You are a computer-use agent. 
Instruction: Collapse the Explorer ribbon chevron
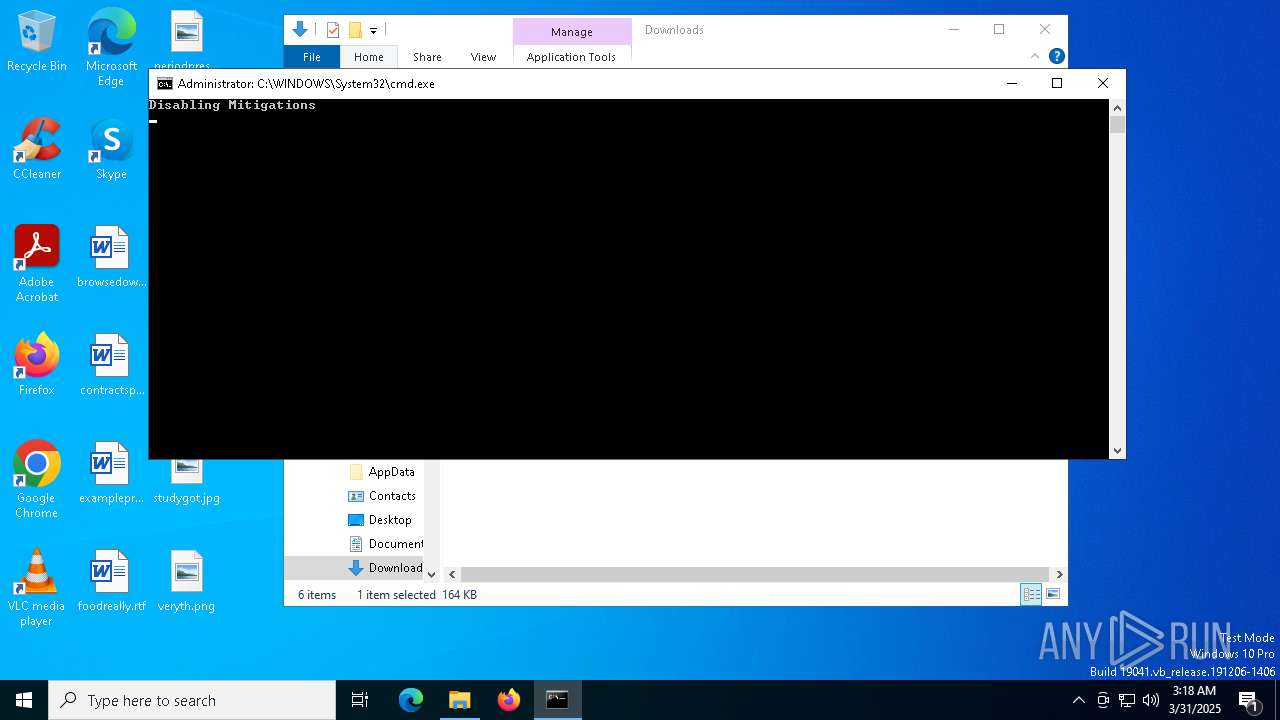(x=1035, y=56)
